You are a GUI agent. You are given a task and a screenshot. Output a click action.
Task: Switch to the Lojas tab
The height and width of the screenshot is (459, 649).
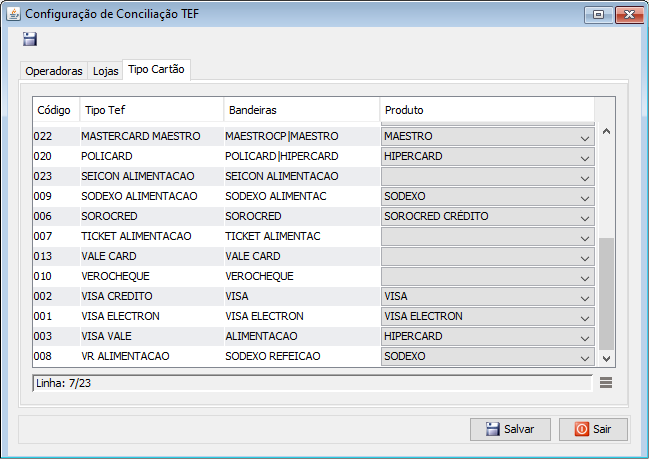coord(106,71)
